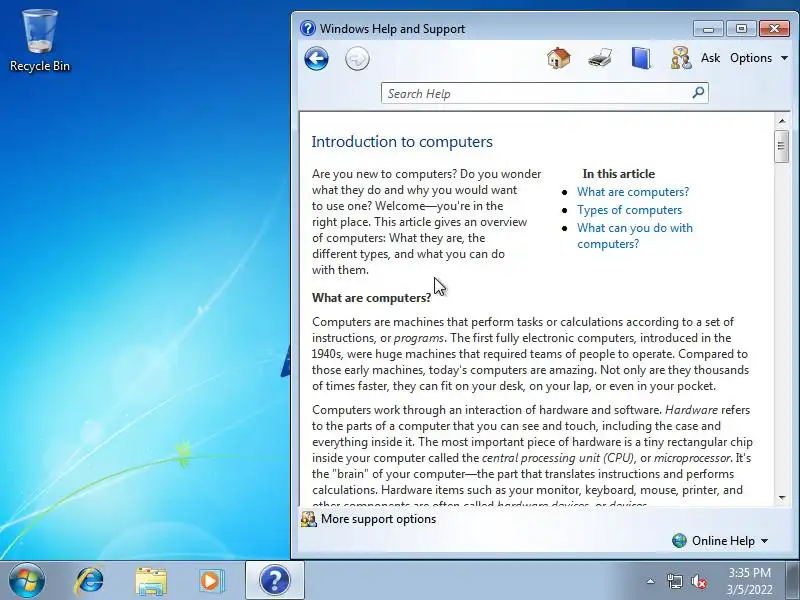800x600 pixels.
Task: Launch Windows Media Player from taskbar
Action: (x=211, y=581)
